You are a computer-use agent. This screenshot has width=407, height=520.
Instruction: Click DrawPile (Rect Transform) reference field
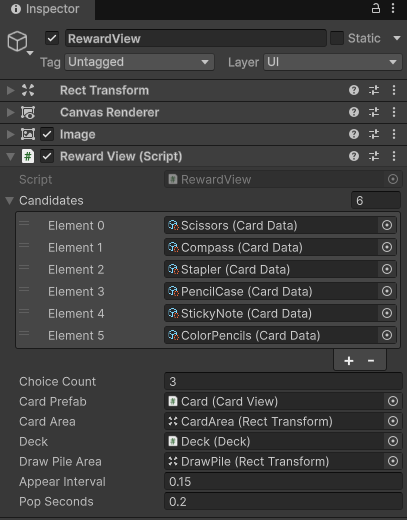(x=274, y=461)
